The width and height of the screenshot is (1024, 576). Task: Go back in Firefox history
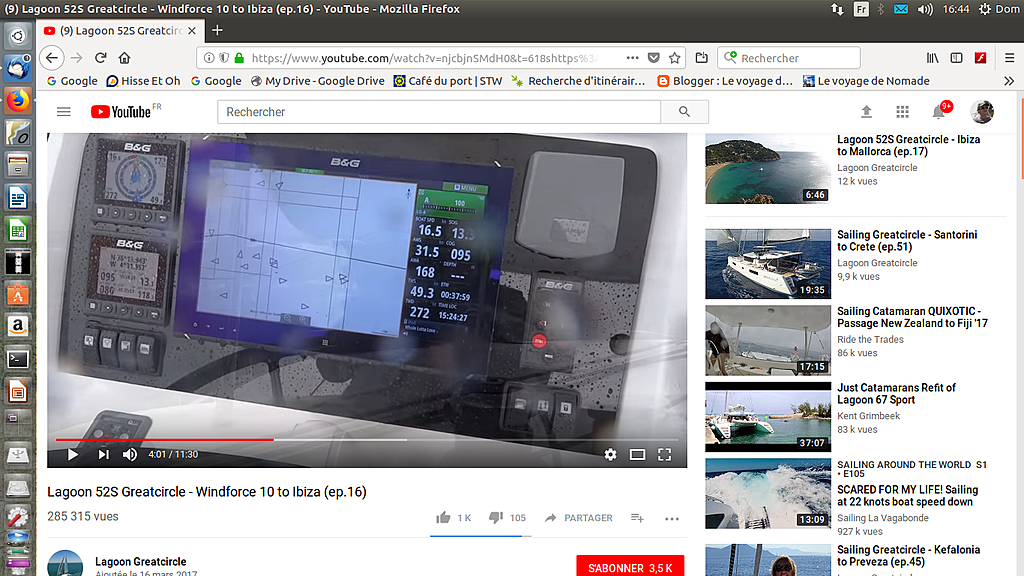tap(52, 57)
